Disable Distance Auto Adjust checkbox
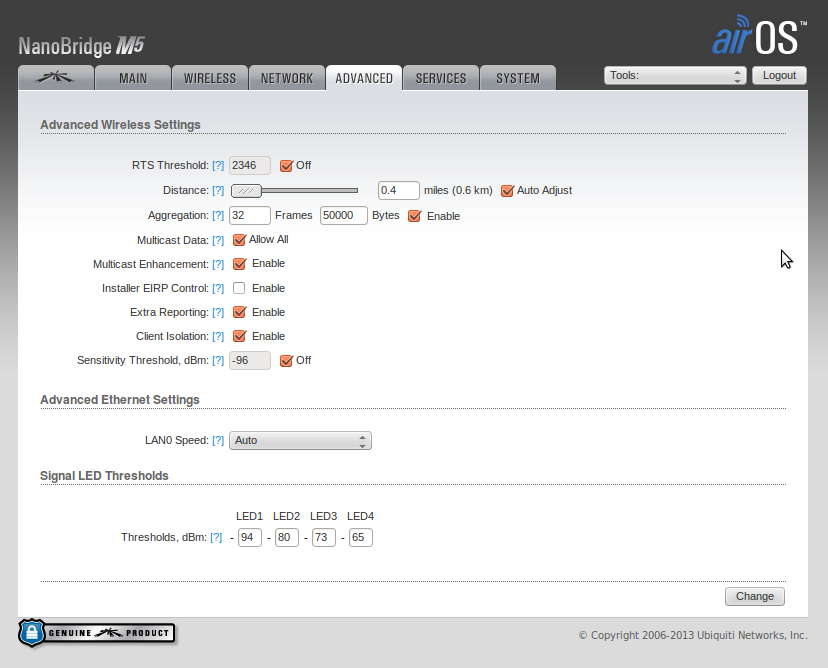Image resolution: width=828 pixels, height=668 pixels. coord(507,190)
